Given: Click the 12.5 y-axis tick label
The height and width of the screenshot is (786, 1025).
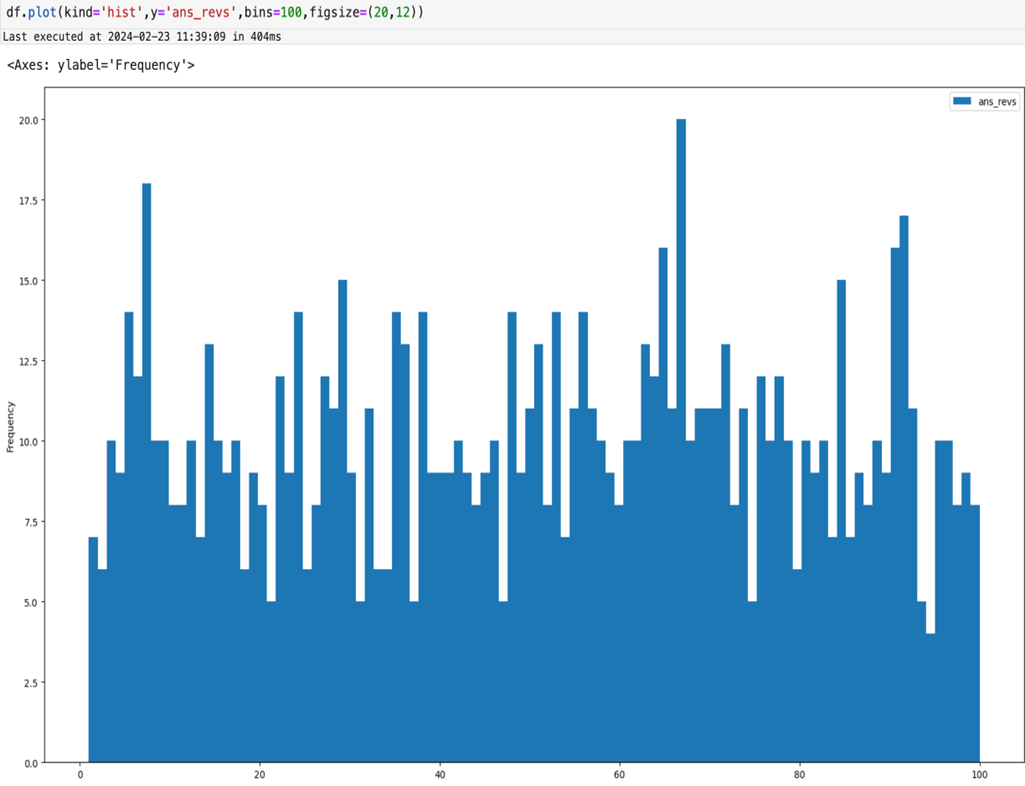Looking at the screenshot, I should (x=28, y=361).
